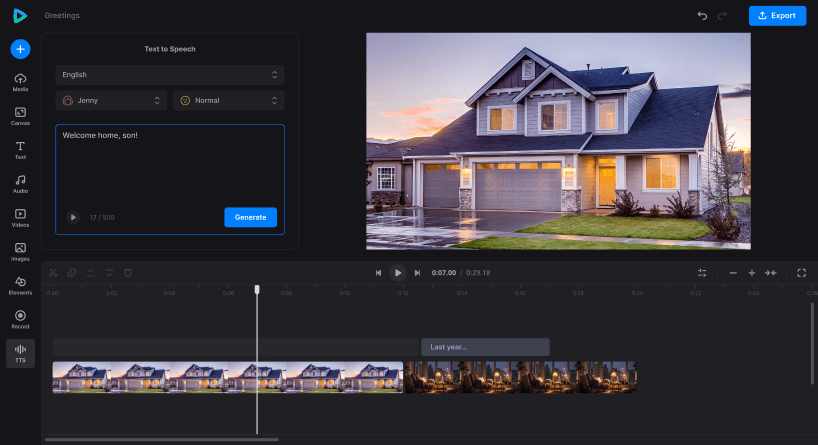Click the undo arrow icon
This screenshot has width=818, height=445.
coord(702,16)
